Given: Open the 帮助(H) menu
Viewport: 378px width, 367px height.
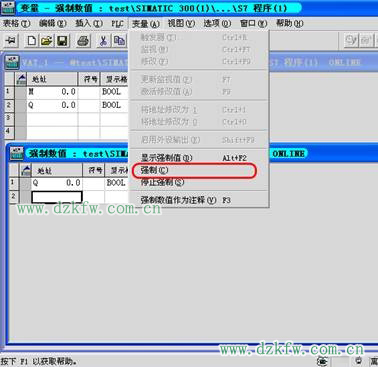Looking at the screenshot, I should click(x=290, y=23).
